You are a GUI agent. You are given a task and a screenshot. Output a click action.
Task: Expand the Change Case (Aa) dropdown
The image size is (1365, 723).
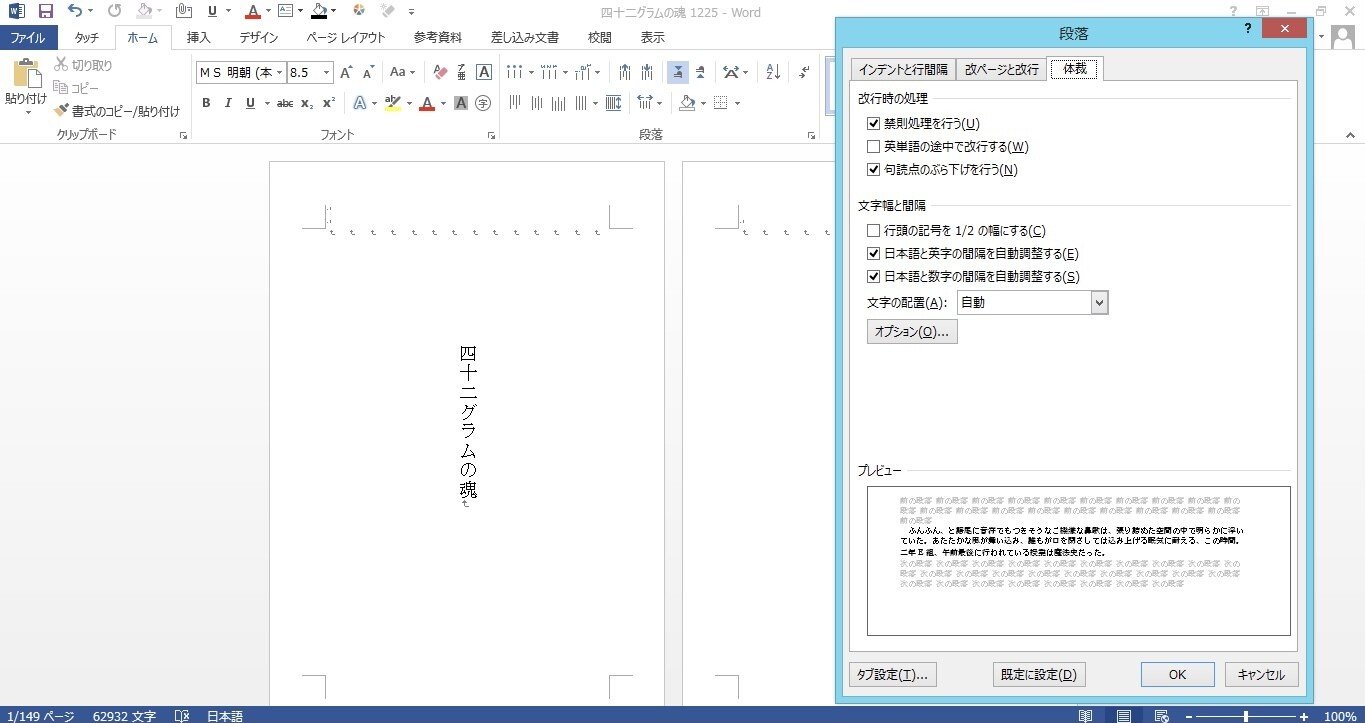click(x=412, y=72)
